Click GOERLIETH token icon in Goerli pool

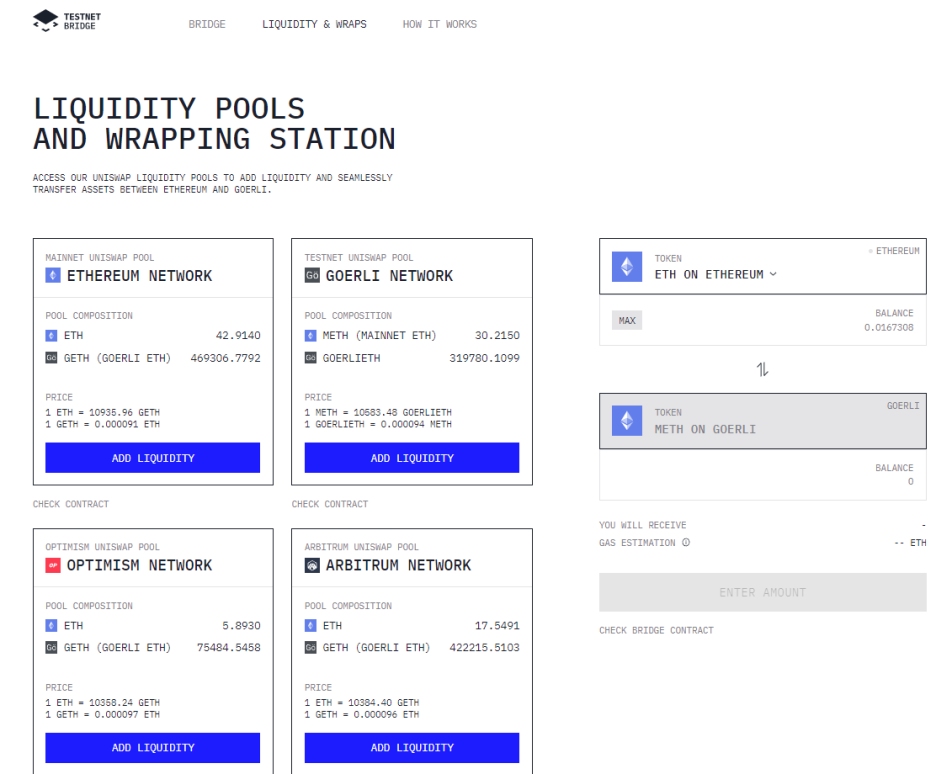(x=310, y=358)
